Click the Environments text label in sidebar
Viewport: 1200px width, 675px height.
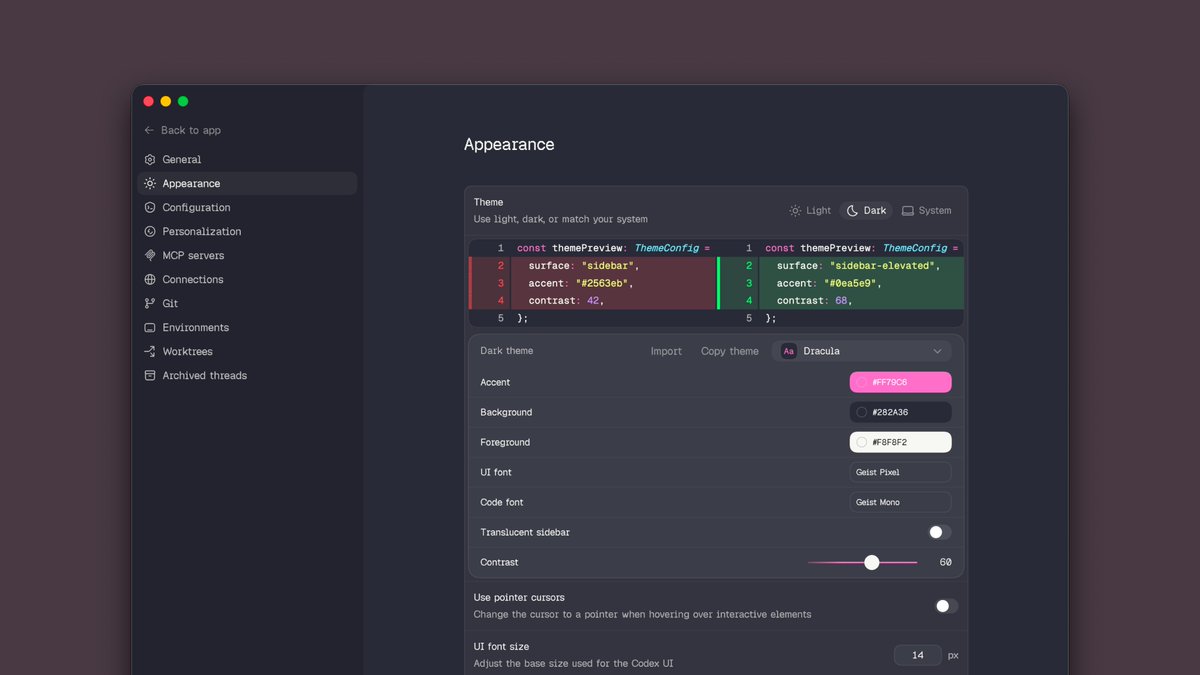(x=196, y=328)
